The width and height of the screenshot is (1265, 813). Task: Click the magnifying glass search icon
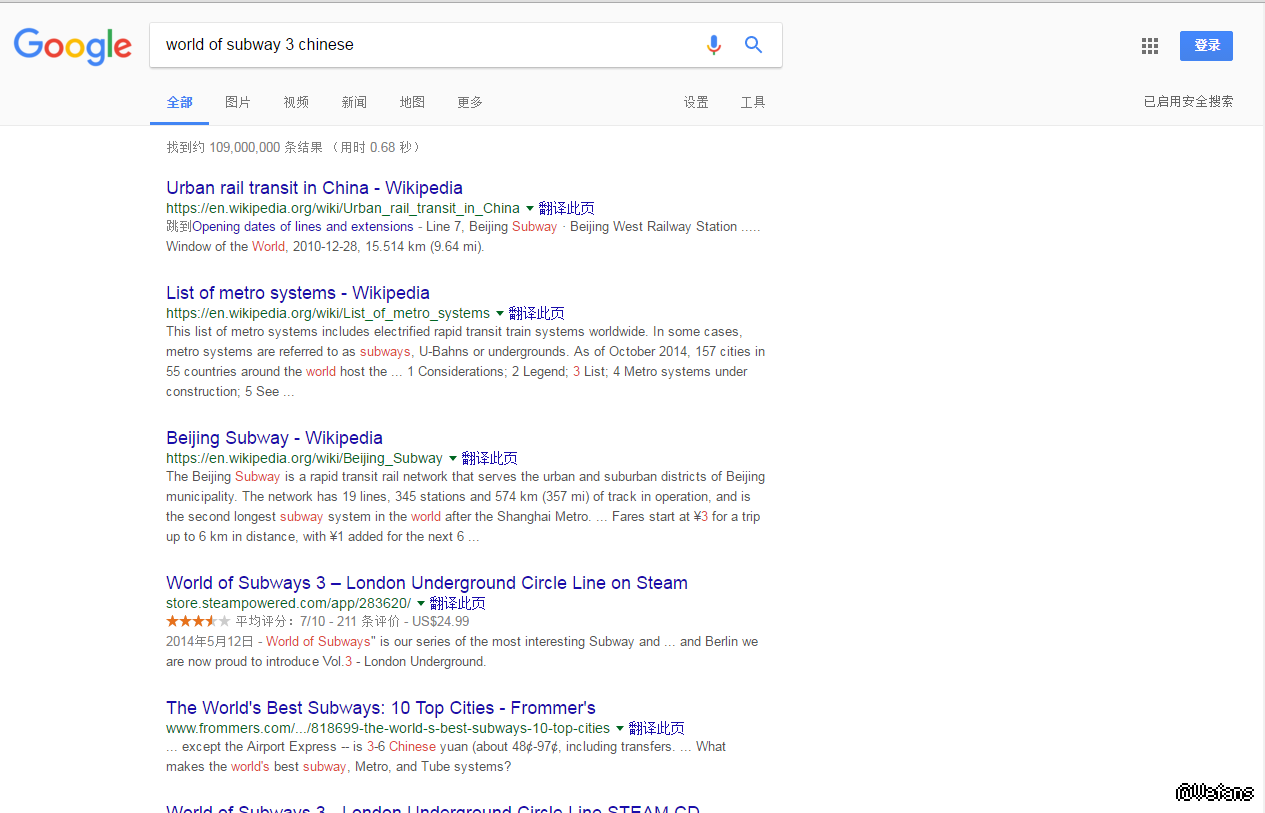(x=754, y=45)
